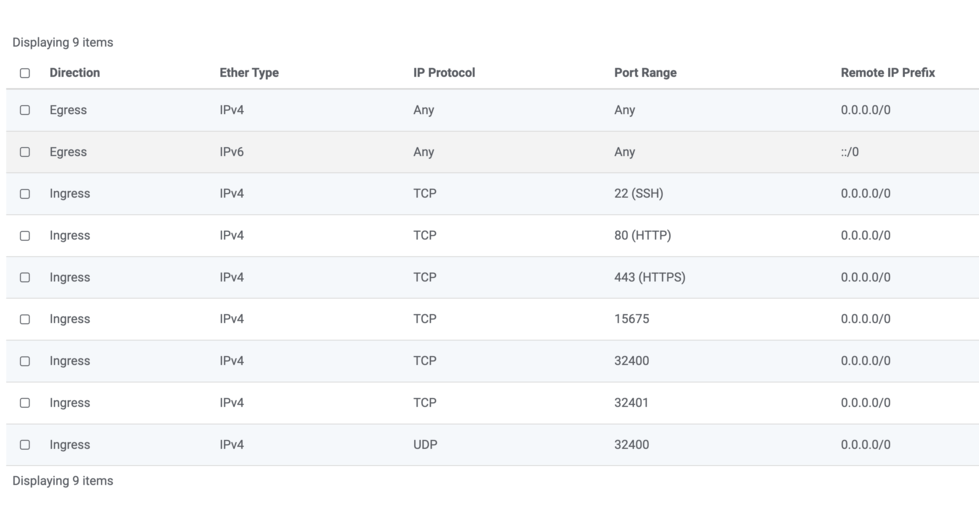Check the TCP 32400 rule checkbox
This screenshot has width=979, height=511.
click(x=25, y=361)
